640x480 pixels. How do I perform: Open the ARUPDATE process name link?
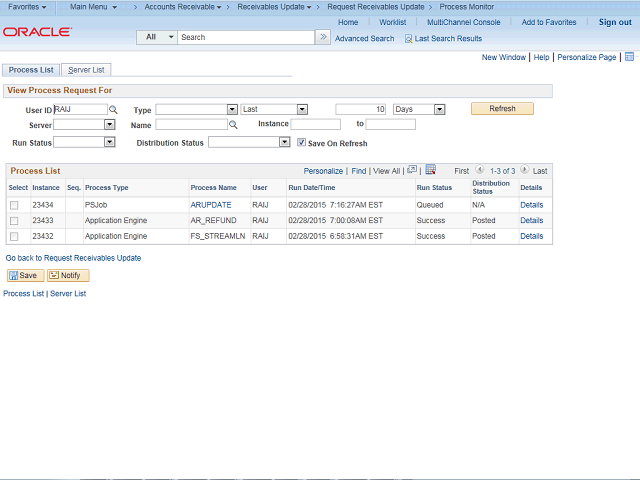point(211,205)
